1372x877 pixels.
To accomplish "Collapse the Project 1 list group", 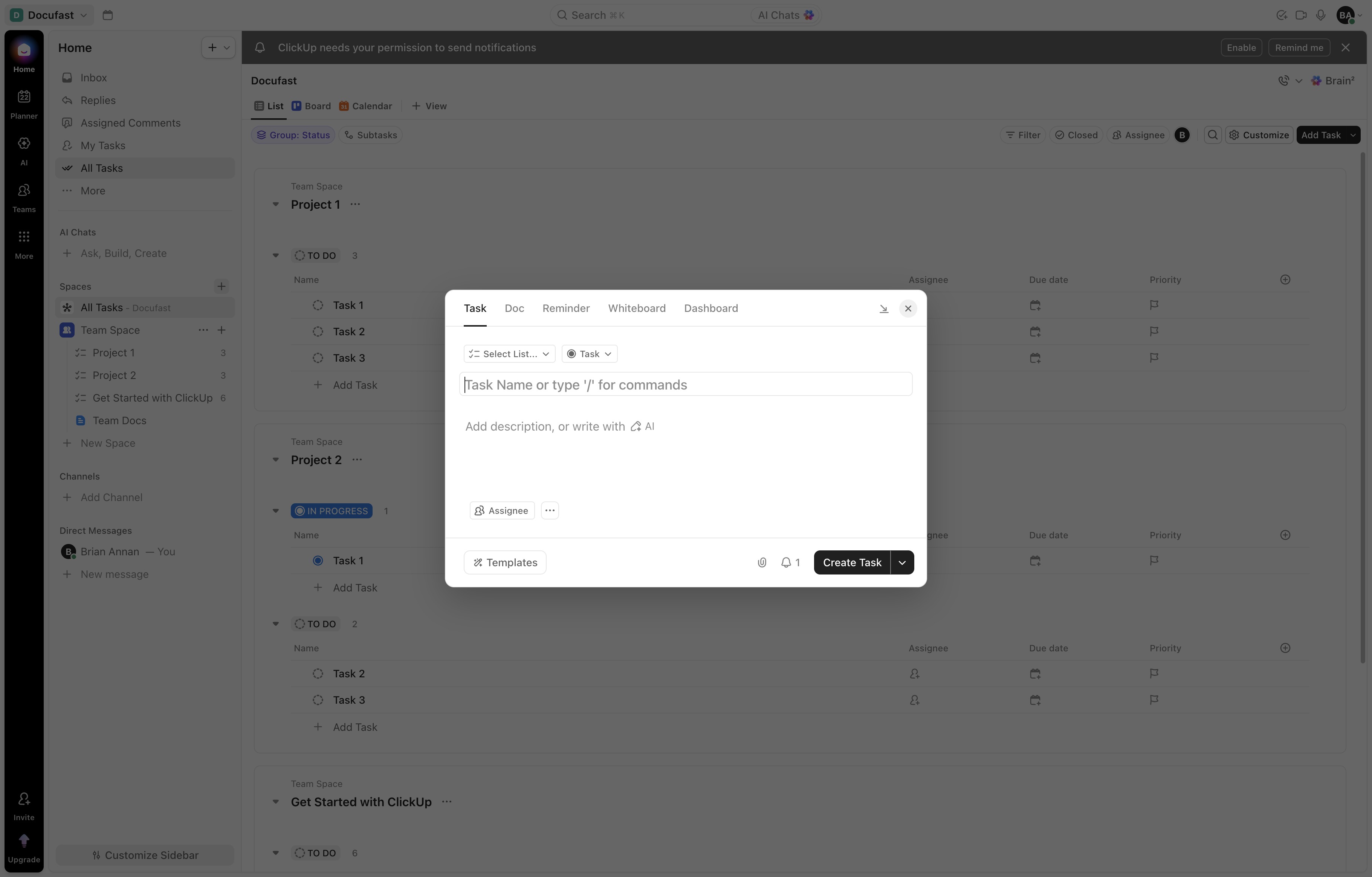I will 276,205.
